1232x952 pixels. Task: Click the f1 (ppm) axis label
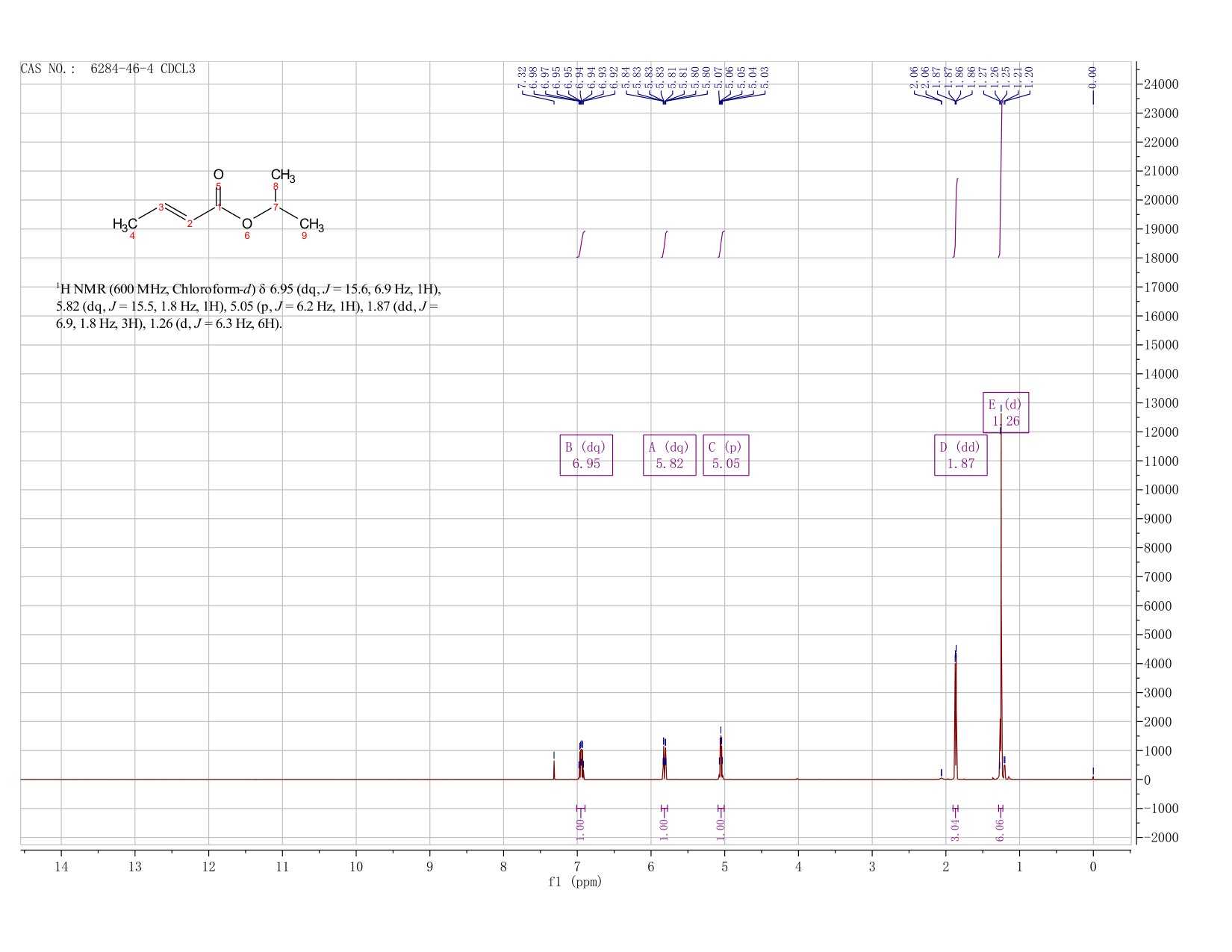[x=575, y=882]
